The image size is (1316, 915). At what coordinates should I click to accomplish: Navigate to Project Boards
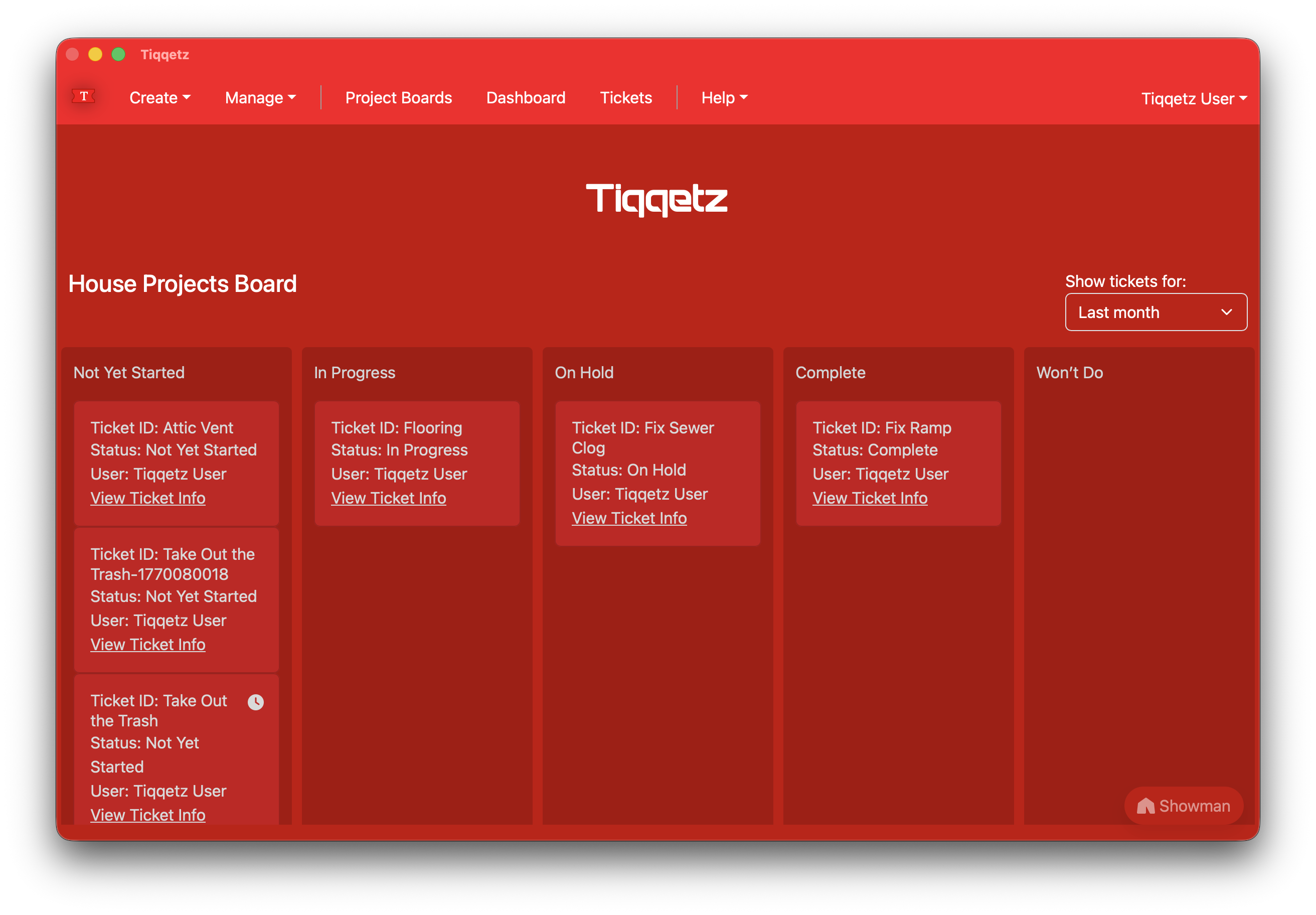click(398, 97)
